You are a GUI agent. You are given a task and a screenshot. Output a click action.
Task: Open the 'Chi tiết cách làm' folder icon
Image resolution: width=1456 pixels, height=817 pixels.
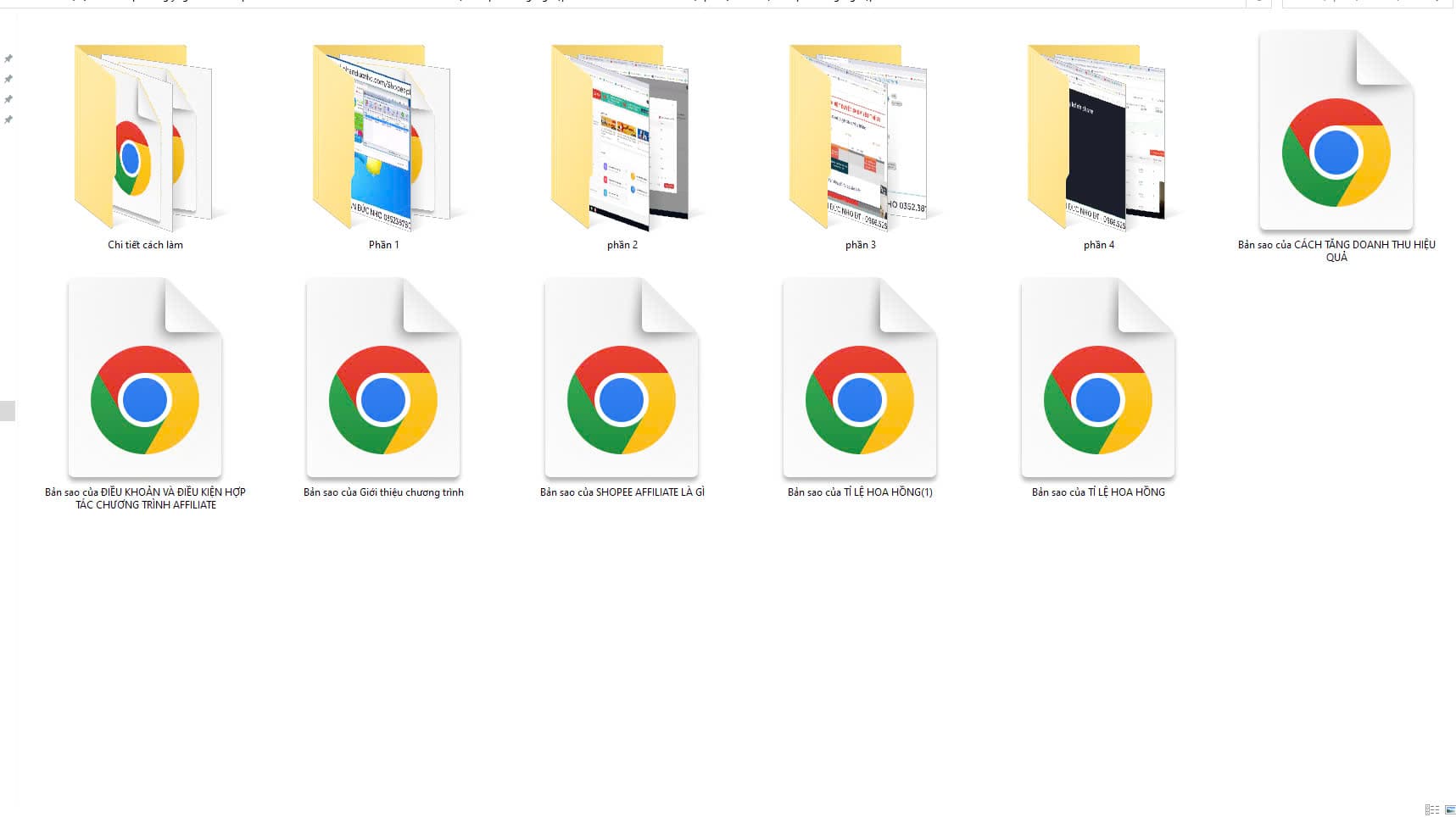coord(144,137)
